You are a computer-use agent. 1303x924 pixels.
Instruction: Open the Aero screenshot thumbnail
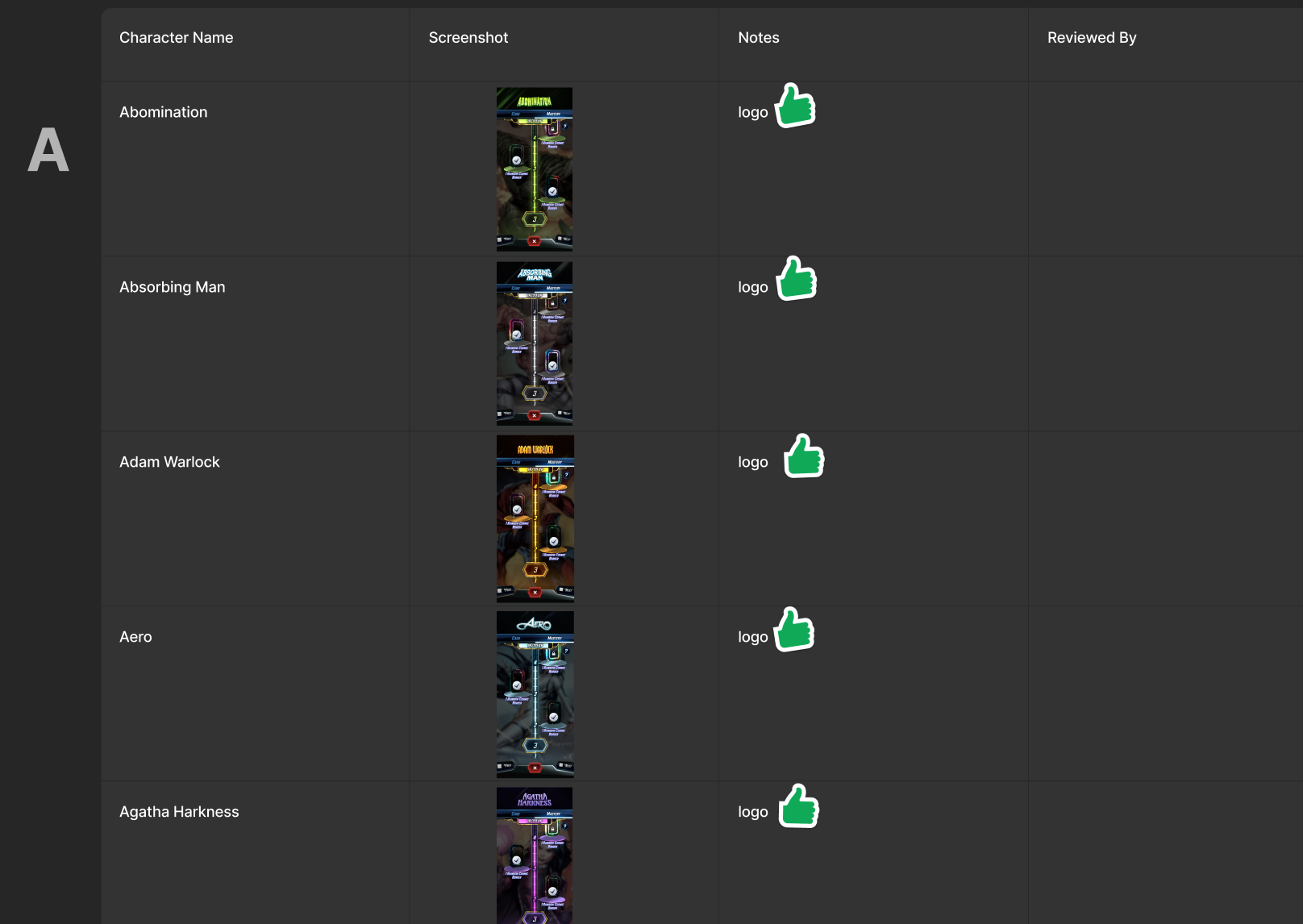click(535, 694)
